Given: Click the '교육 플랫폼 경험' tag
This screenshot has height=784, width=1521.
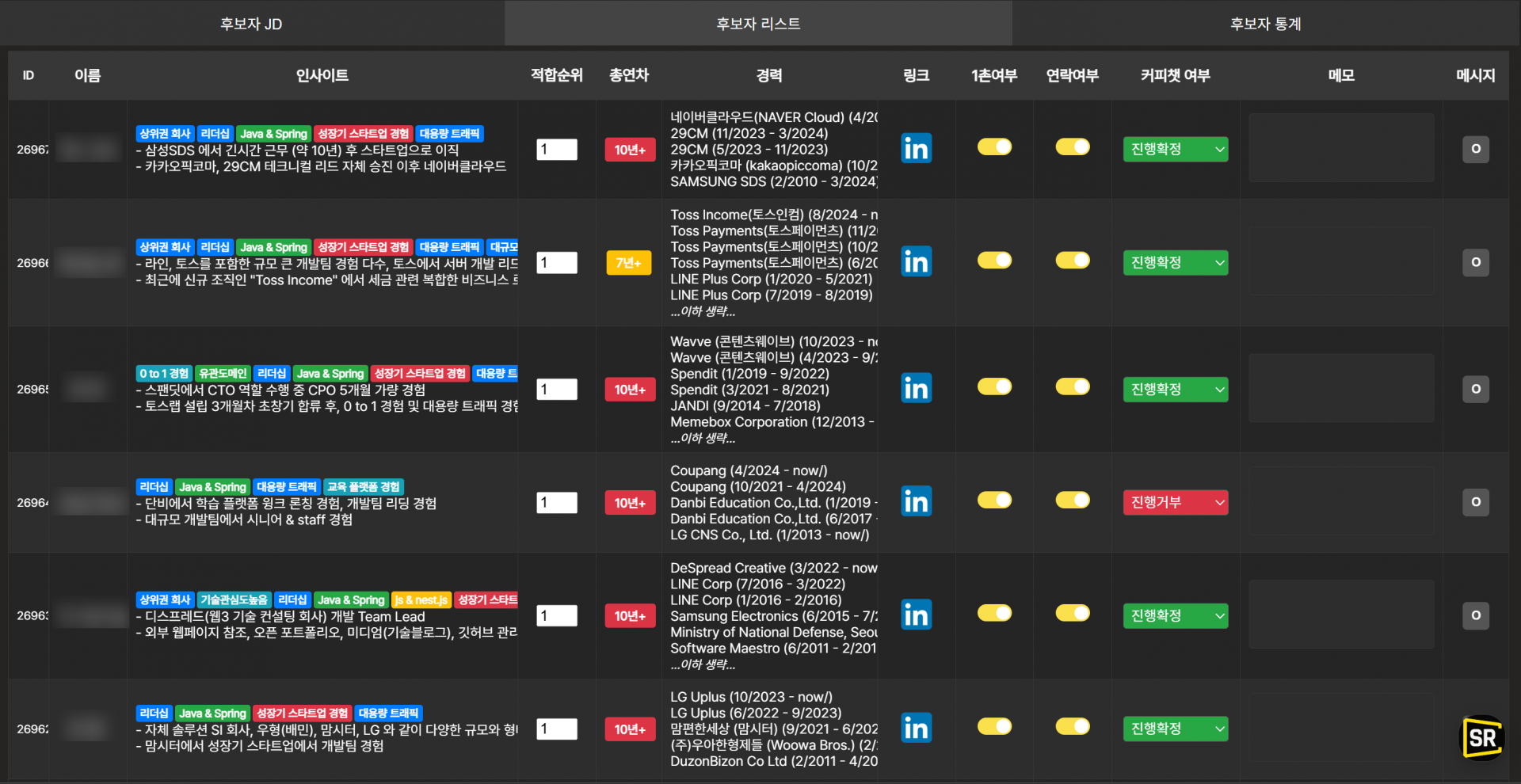Looking at the screenshot, I should [x=364, y=486].
